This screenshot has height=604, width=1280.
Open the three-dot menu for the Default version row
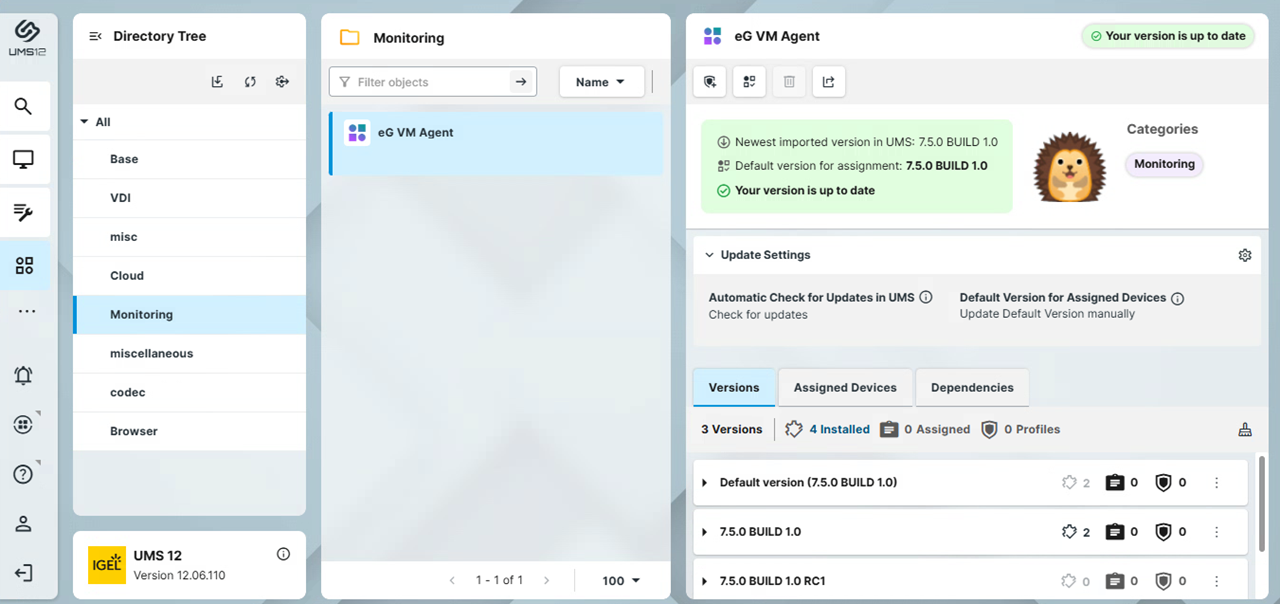point(1217,483)
